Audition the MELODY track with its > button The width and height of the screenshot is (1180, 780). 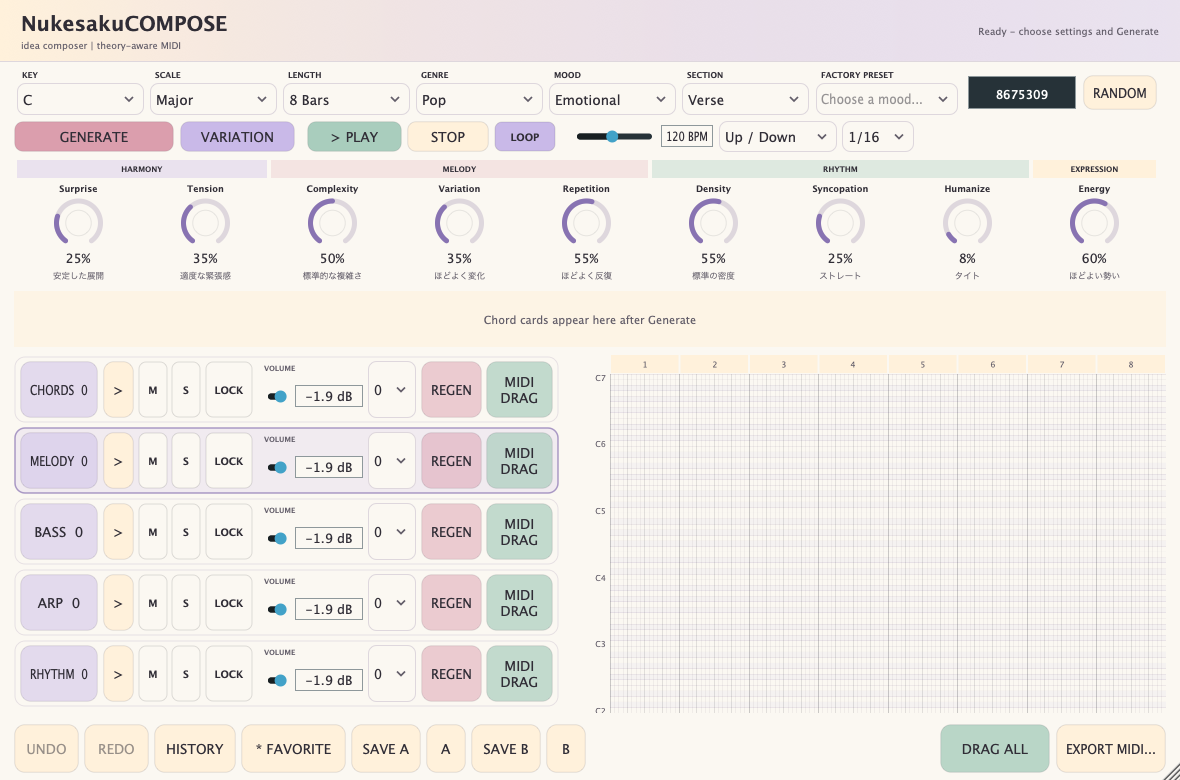pyautogui.click(x=118, y=461)
